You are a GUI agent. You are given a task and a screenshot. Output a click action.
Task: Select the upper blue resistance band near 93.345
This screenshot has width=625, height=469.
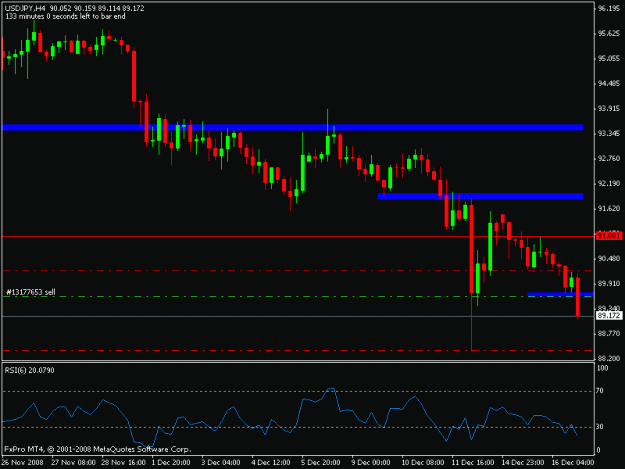click(x=293, y=128)
